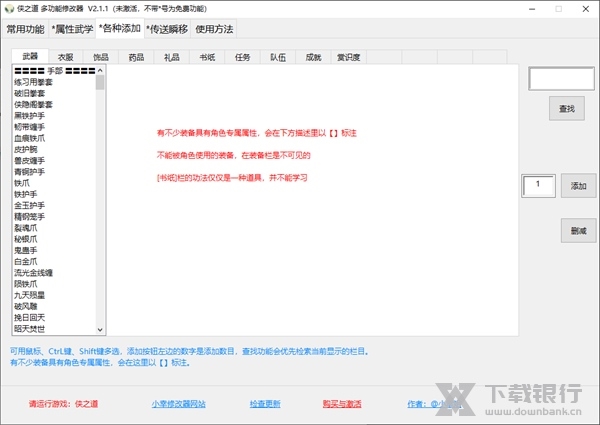The image size is (600, 425).
Task: Select 黑铁护手 in the list
Action: click(54, 116)
